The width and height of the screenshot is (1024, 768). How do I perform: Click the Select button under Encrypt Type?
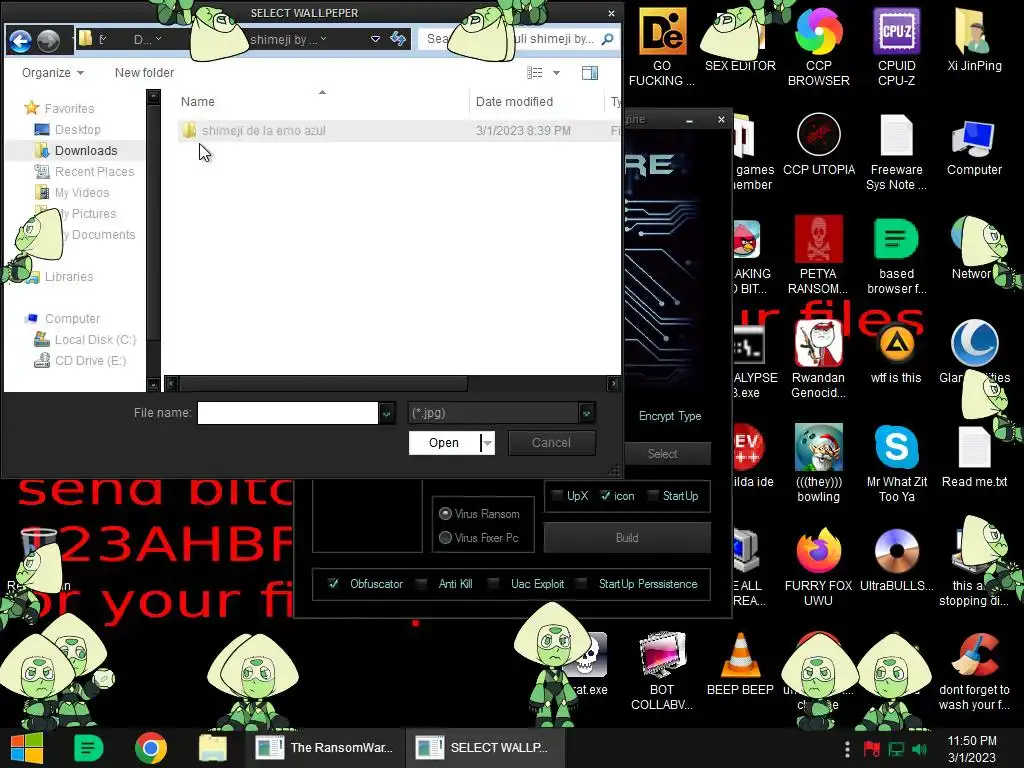click(662, 453)
